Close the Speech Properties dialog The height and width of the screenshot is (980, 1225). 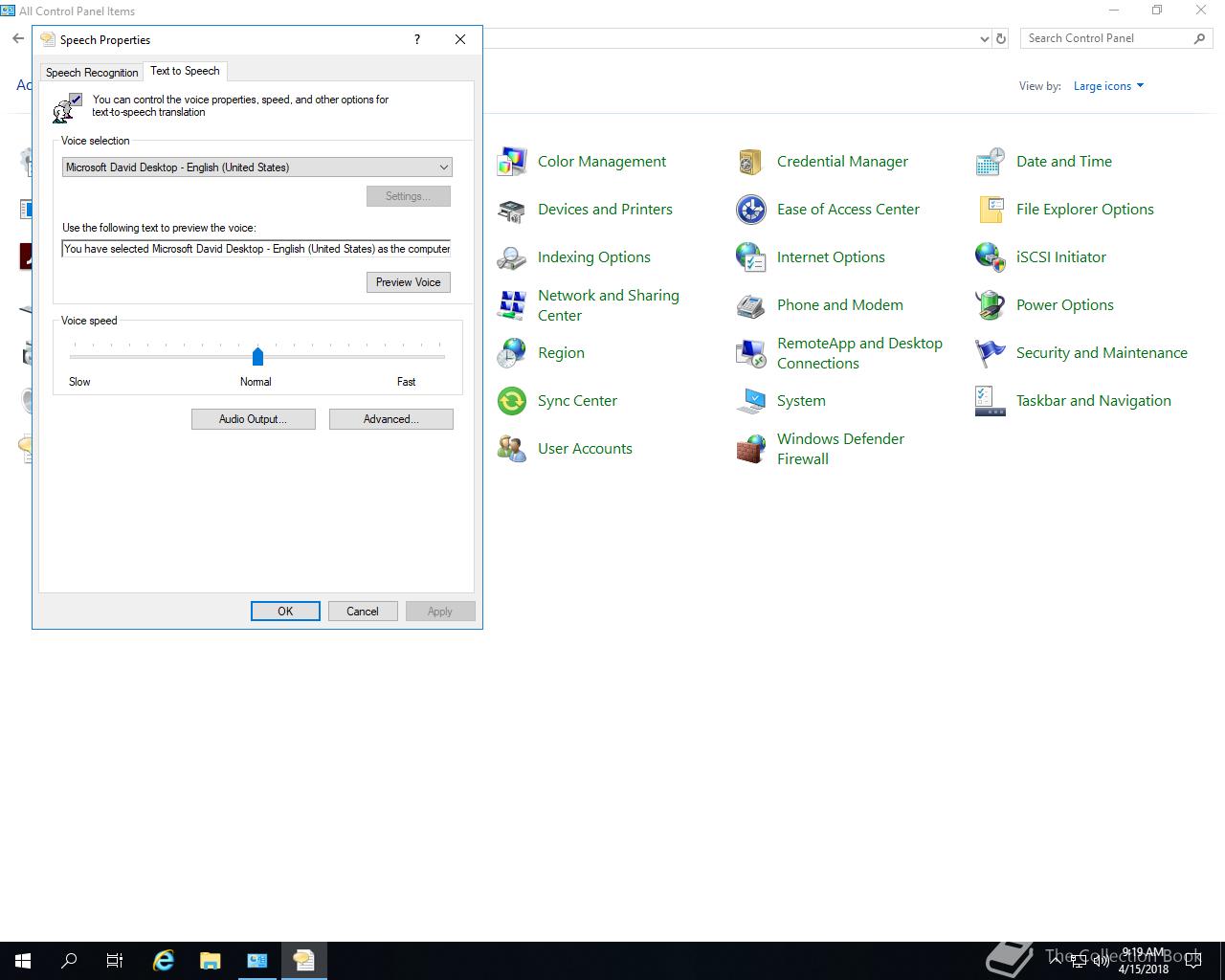tap(460, 39)
